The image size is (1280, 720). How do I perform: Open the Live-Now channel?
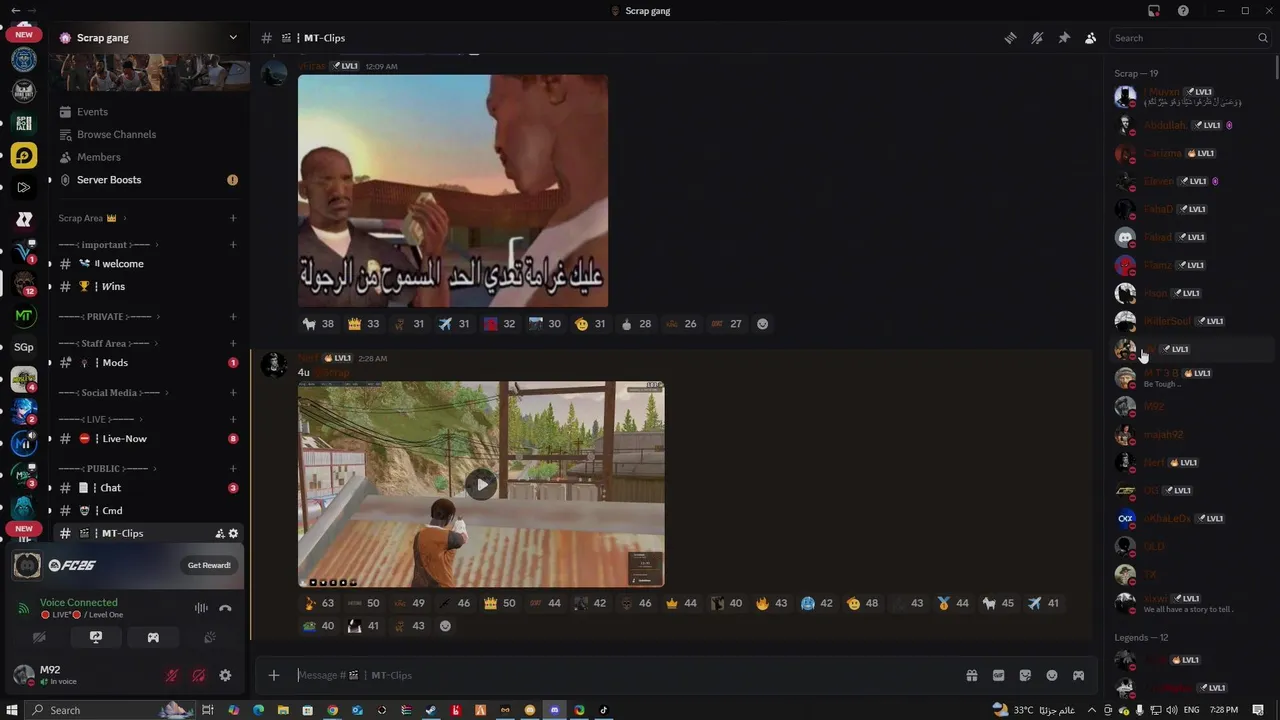(150, 439)
